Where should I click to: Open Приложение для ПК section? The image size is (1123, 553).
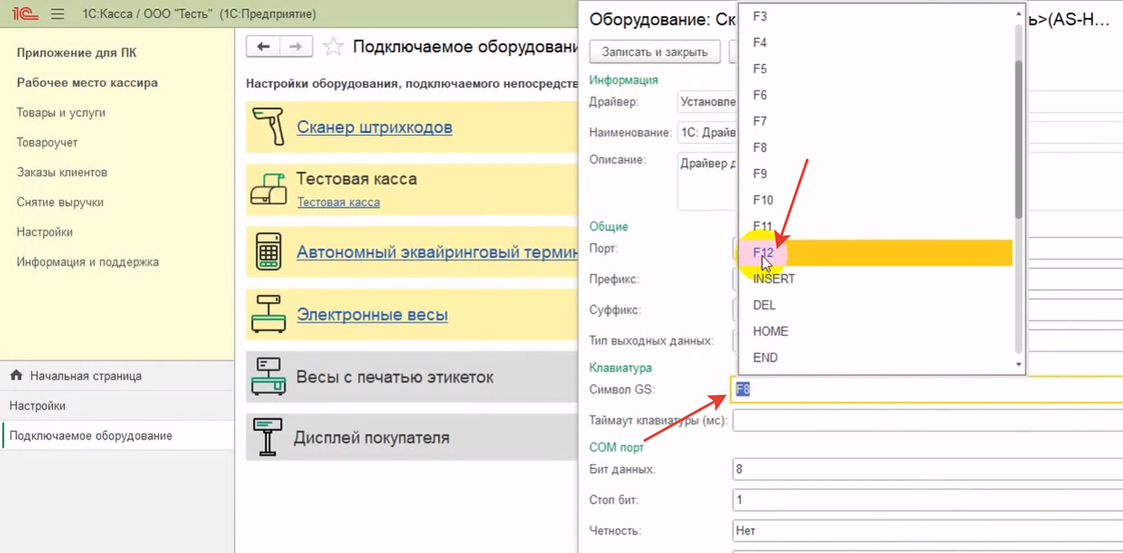point(77,52)
